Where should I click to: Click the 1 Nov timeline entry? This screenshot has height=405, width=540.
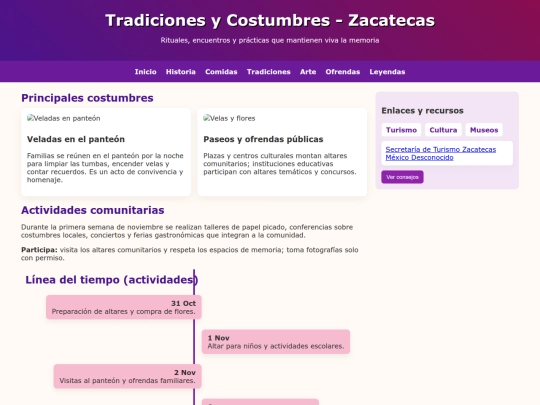276,342
